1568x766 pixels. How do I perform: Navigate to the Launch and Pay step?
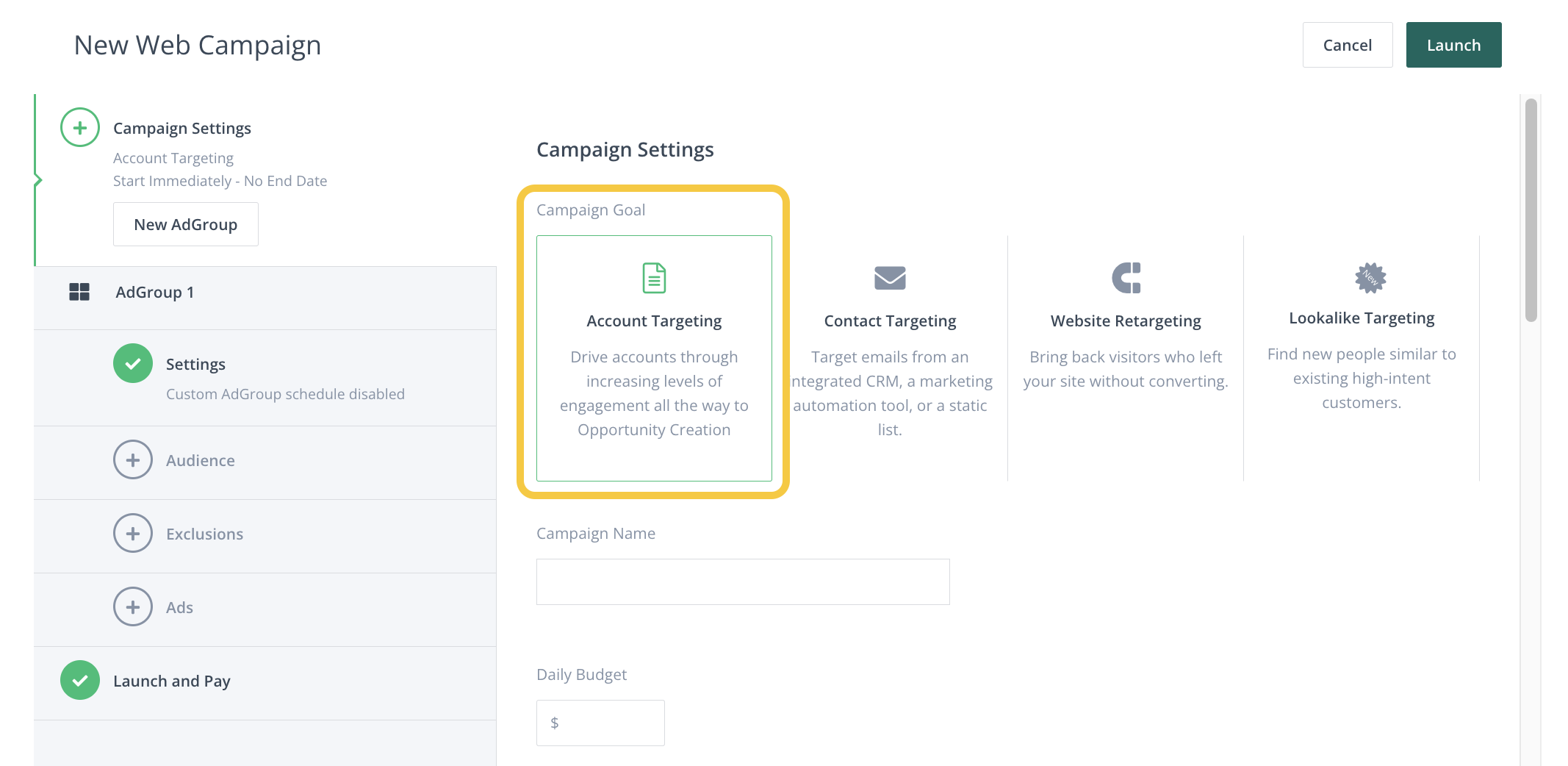coord(171,680)
